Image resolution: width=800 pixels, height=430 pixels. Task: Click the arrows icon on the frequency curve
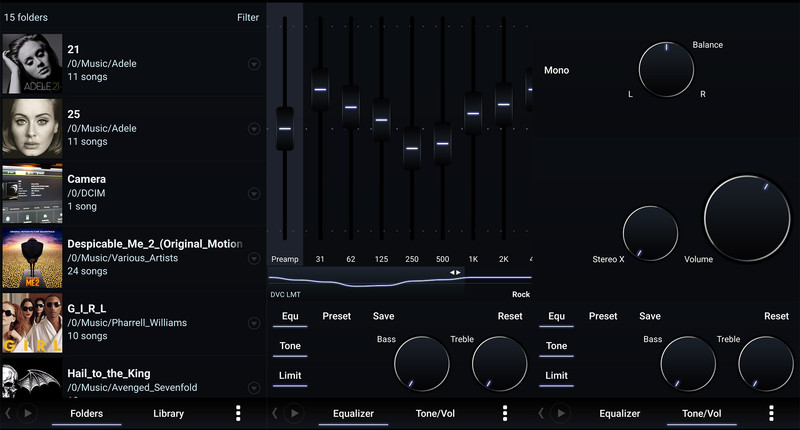pyautogui.click(x=455, y=272)
